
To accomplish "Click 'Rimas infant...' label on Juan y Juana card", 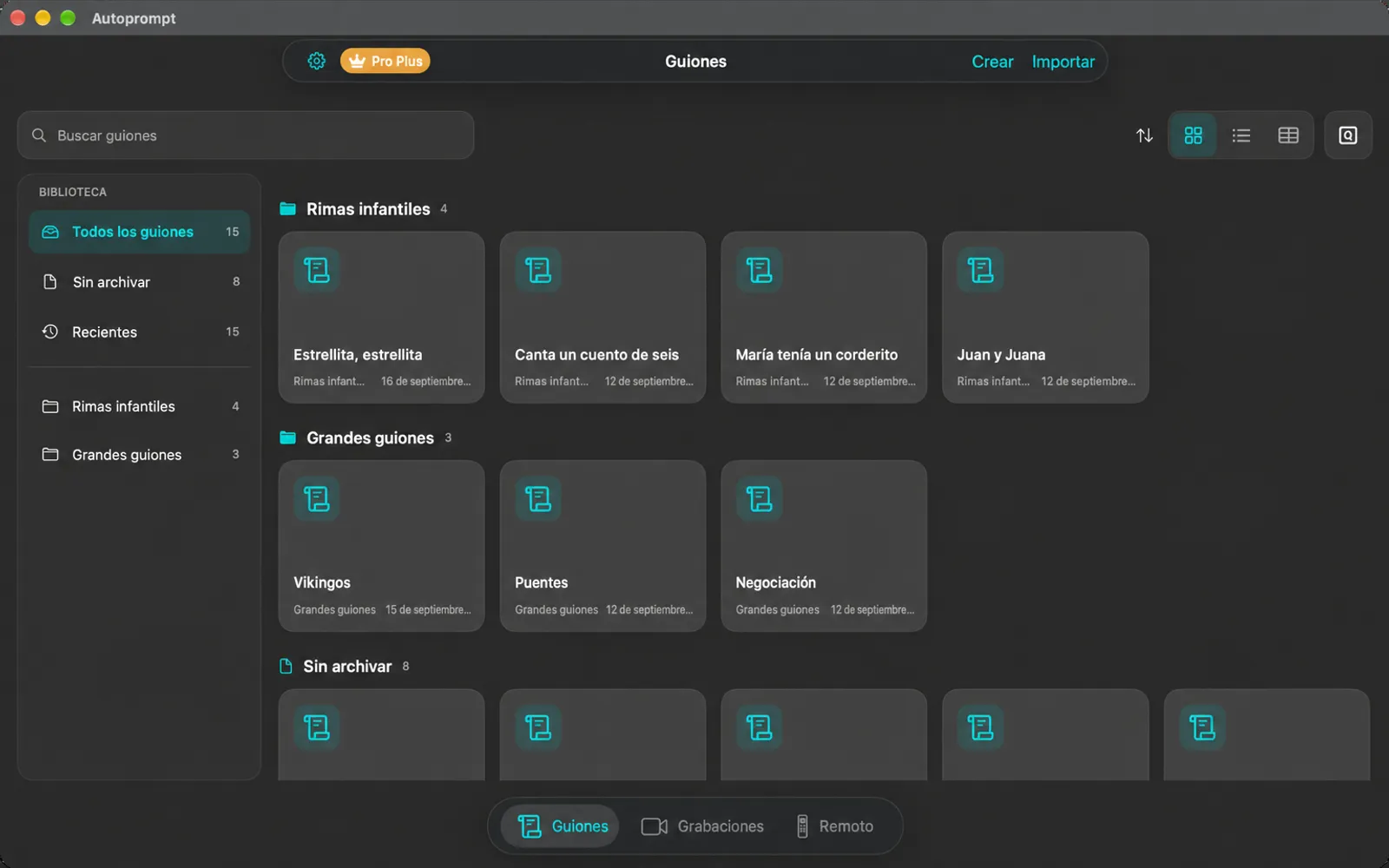I will coord(993,381).
